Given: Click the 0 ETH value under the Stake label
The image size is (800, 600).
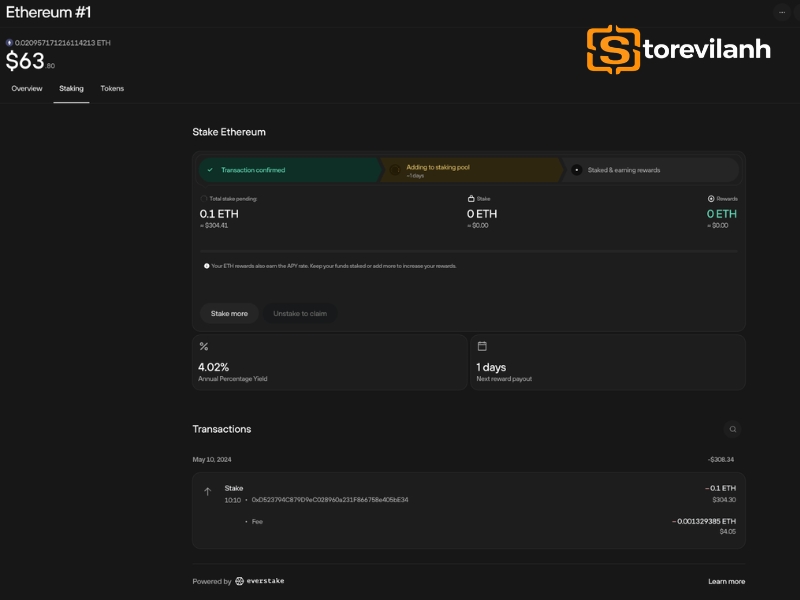Looking at the screenshot, I should (482, 214).
